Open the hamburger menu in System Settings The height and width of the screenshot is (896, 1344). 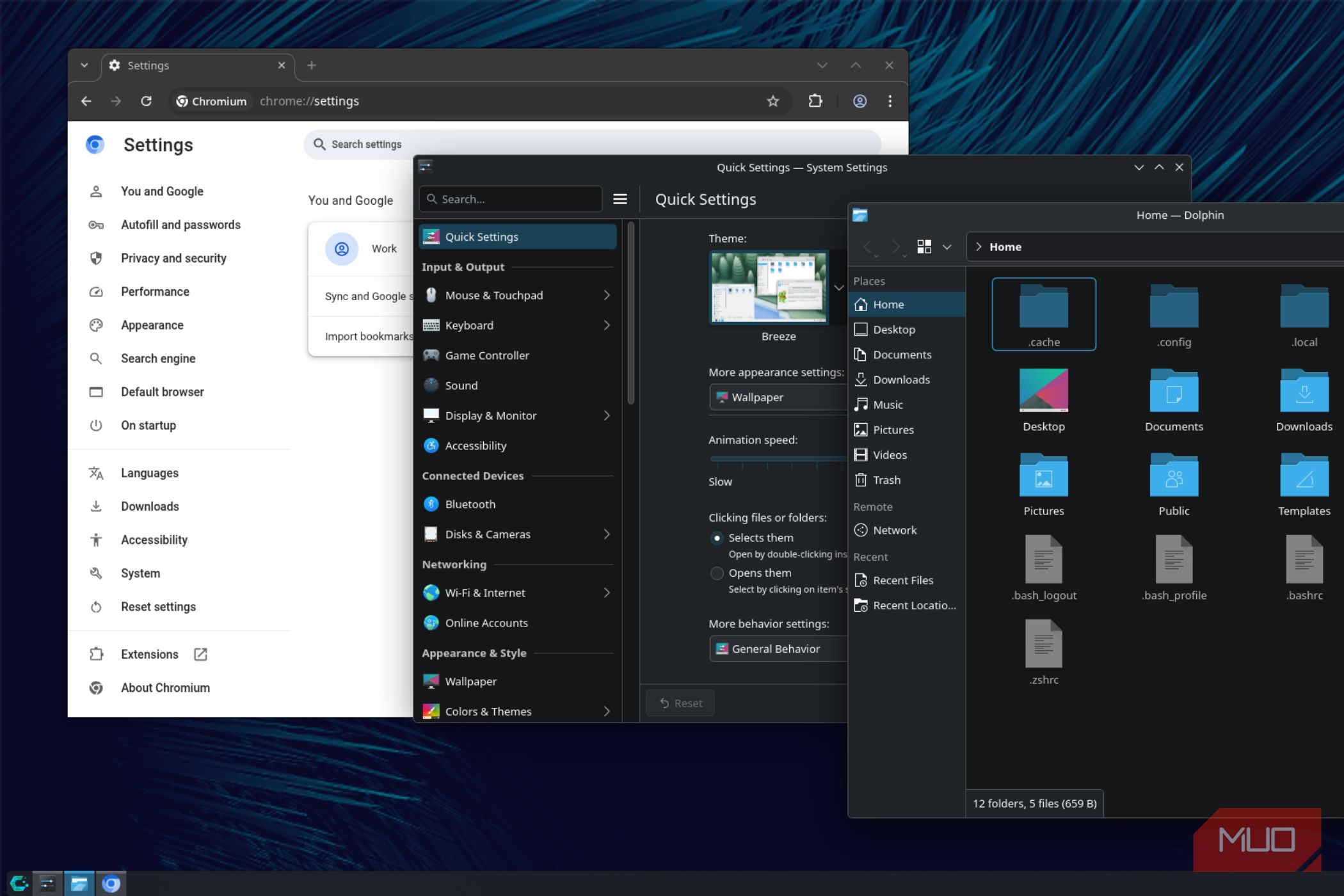coord(620,199)
